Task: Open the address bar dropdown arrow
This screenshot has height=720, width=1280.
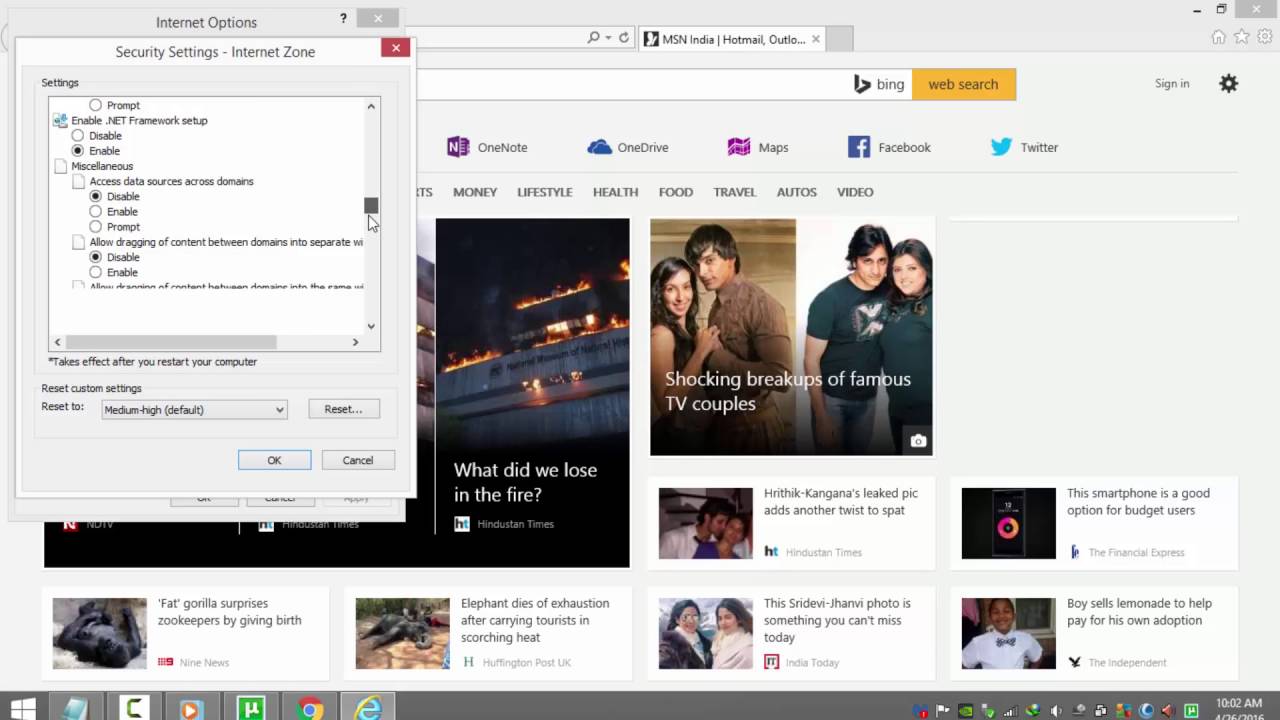Action: click(608, 38)
